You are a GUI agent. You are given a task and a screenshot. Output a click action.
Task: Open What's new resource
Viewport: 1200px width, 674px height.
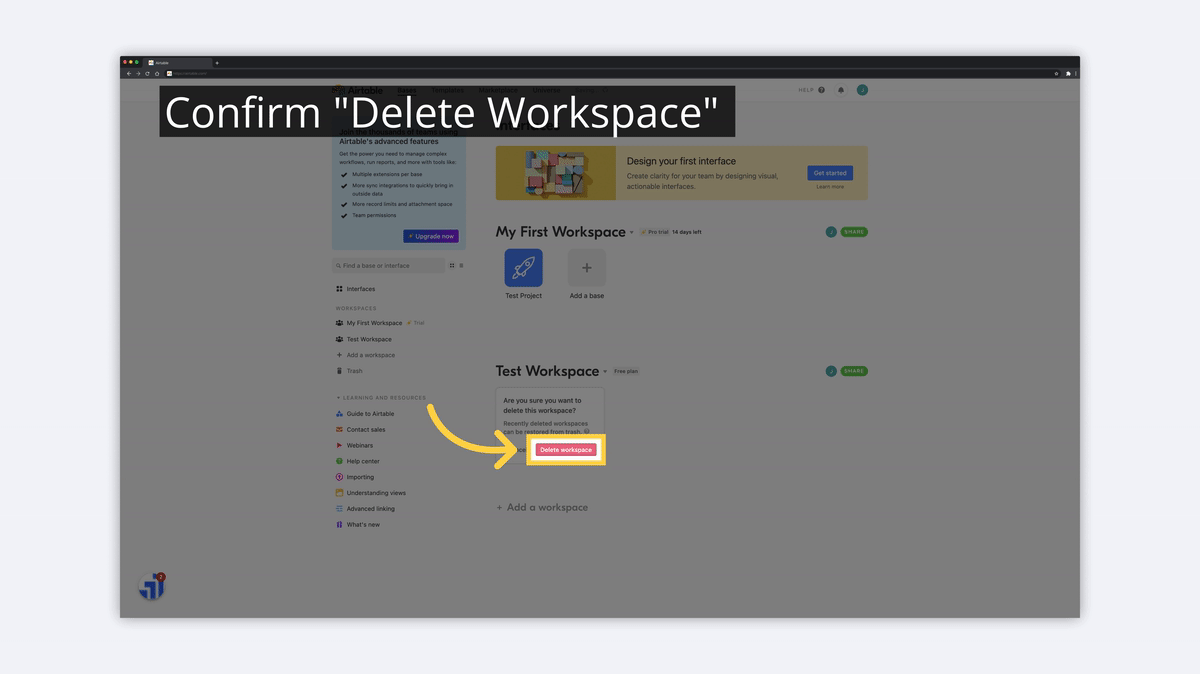358,525
